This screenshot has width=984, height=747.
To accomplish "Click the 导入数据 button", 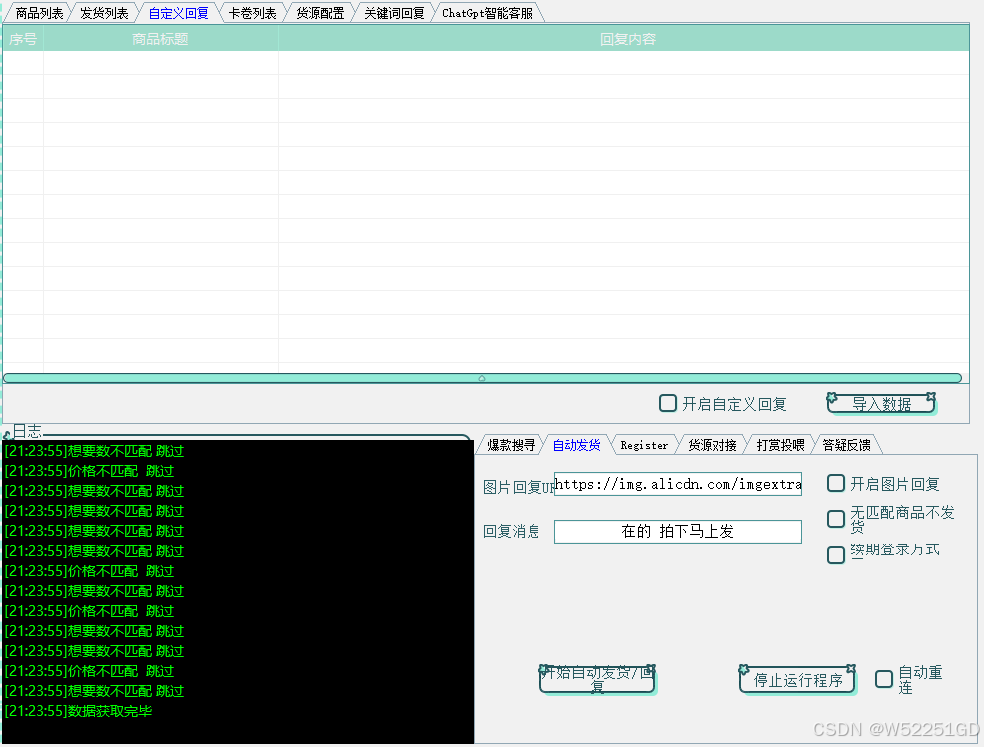I will 881,404.
